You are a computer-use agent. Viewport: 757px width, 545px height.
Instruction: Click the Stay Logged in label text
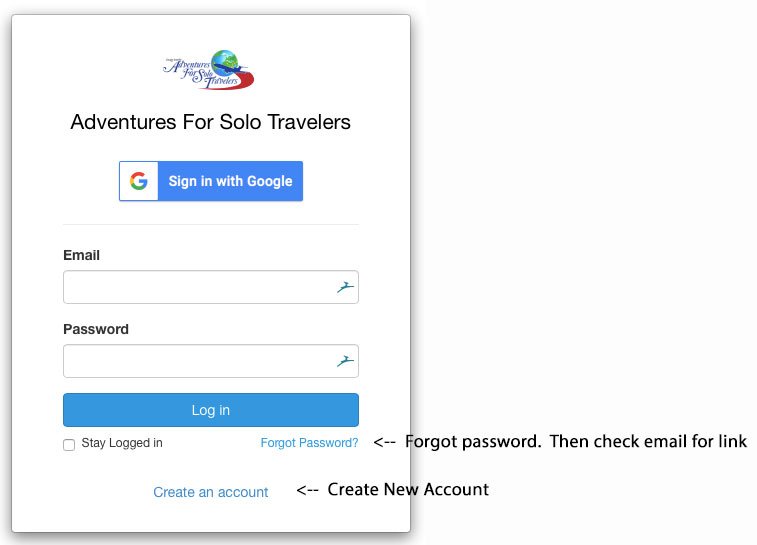(122, 443)
